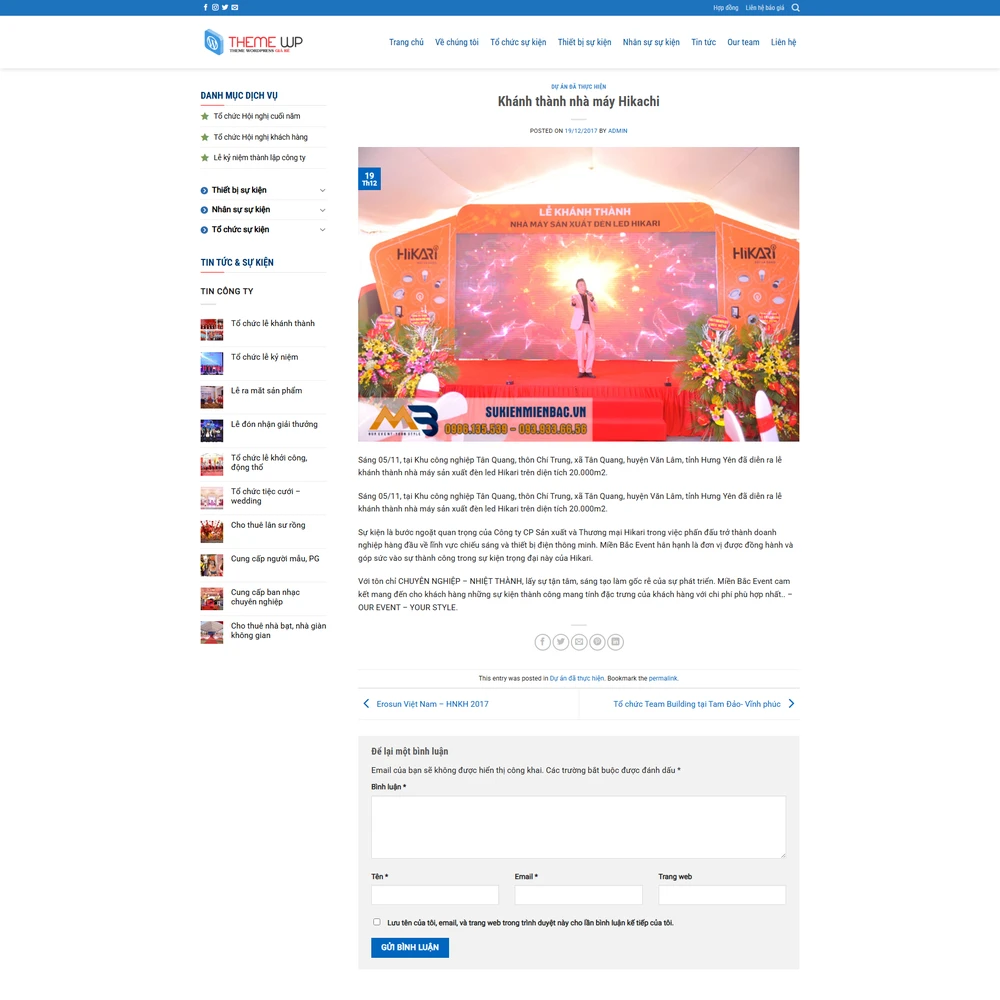Click star icon beside Tổ chức Hội nghị cuối năm
The height and width of the screenshot is (1000, 1000).
click(205, 116)
